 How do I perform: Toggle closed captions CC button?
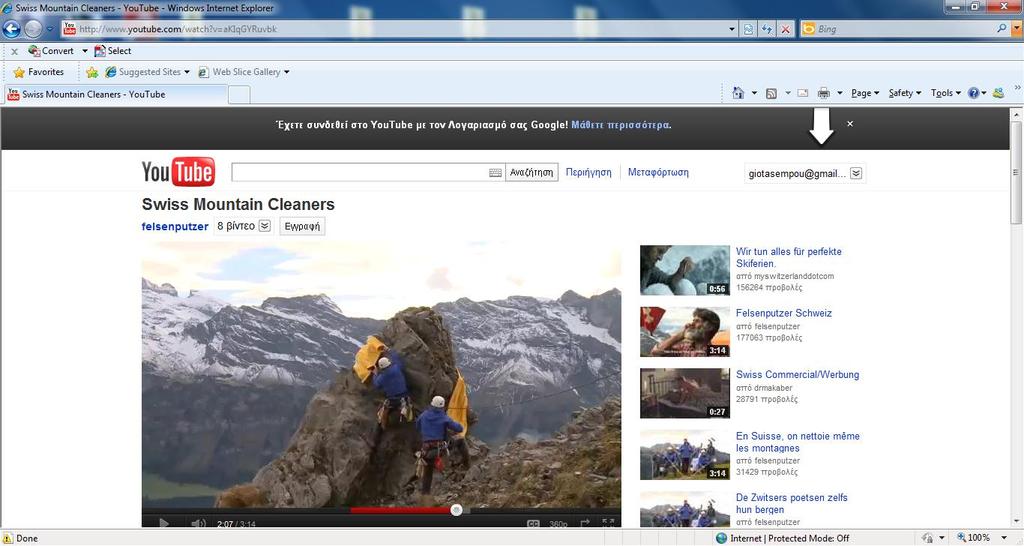(x=534, y=524)
